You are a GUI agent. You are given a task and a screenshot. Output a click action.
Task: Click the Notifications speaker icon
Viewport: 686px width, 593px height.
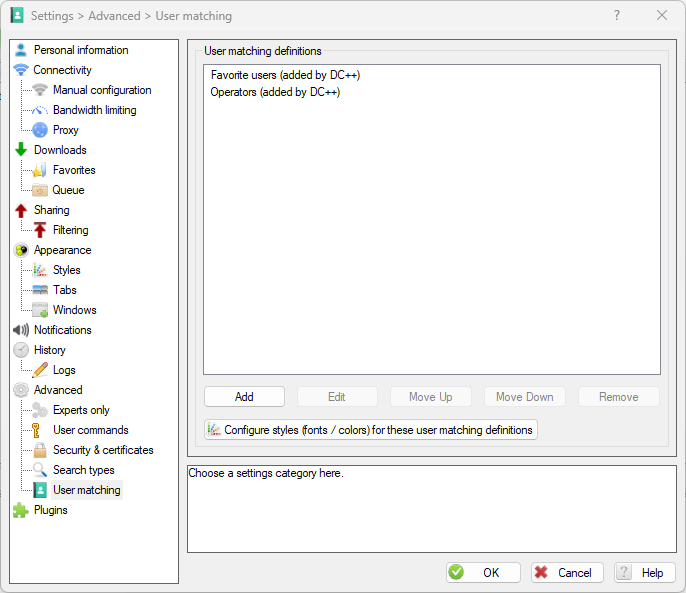click(21, 330)
